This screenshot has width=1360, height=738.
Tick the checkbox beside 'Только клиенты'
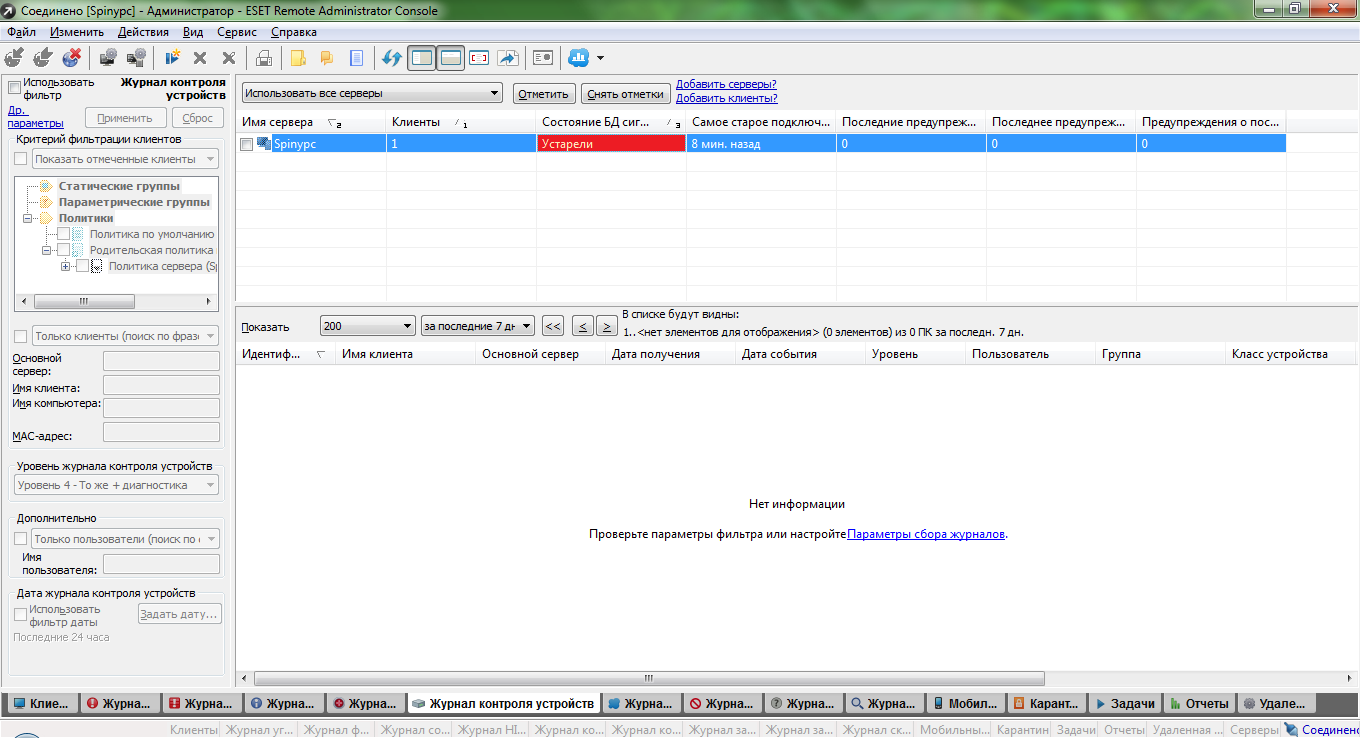[x=21, y=336]
